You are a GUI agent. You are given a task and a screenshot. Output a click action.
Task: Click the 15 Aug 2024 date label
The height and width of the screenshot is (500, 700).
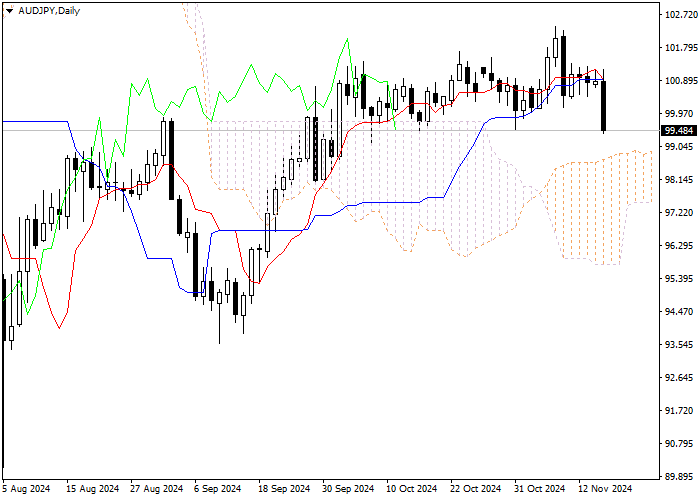click(93, 489)
